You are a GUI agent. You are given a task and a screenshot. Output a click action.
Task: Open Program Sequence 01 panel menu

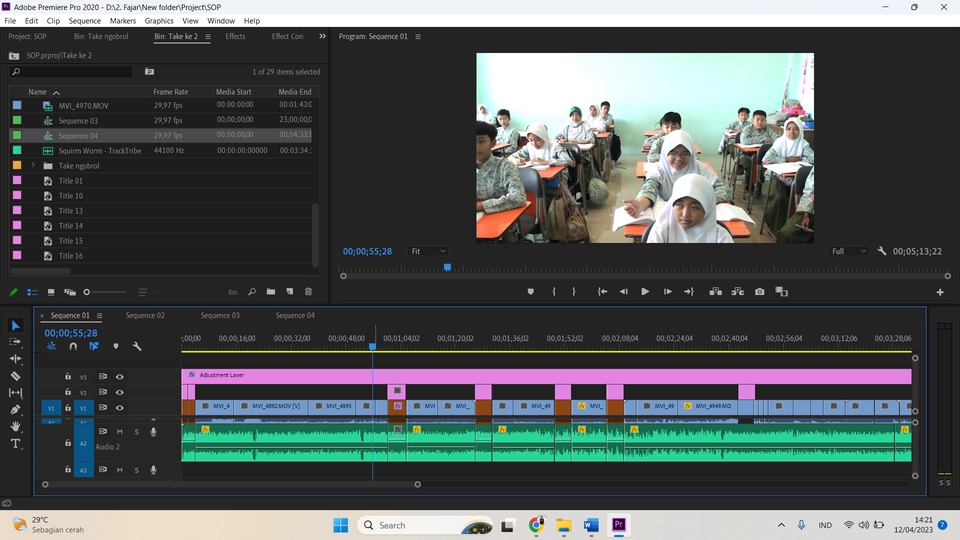click(418, 37)
